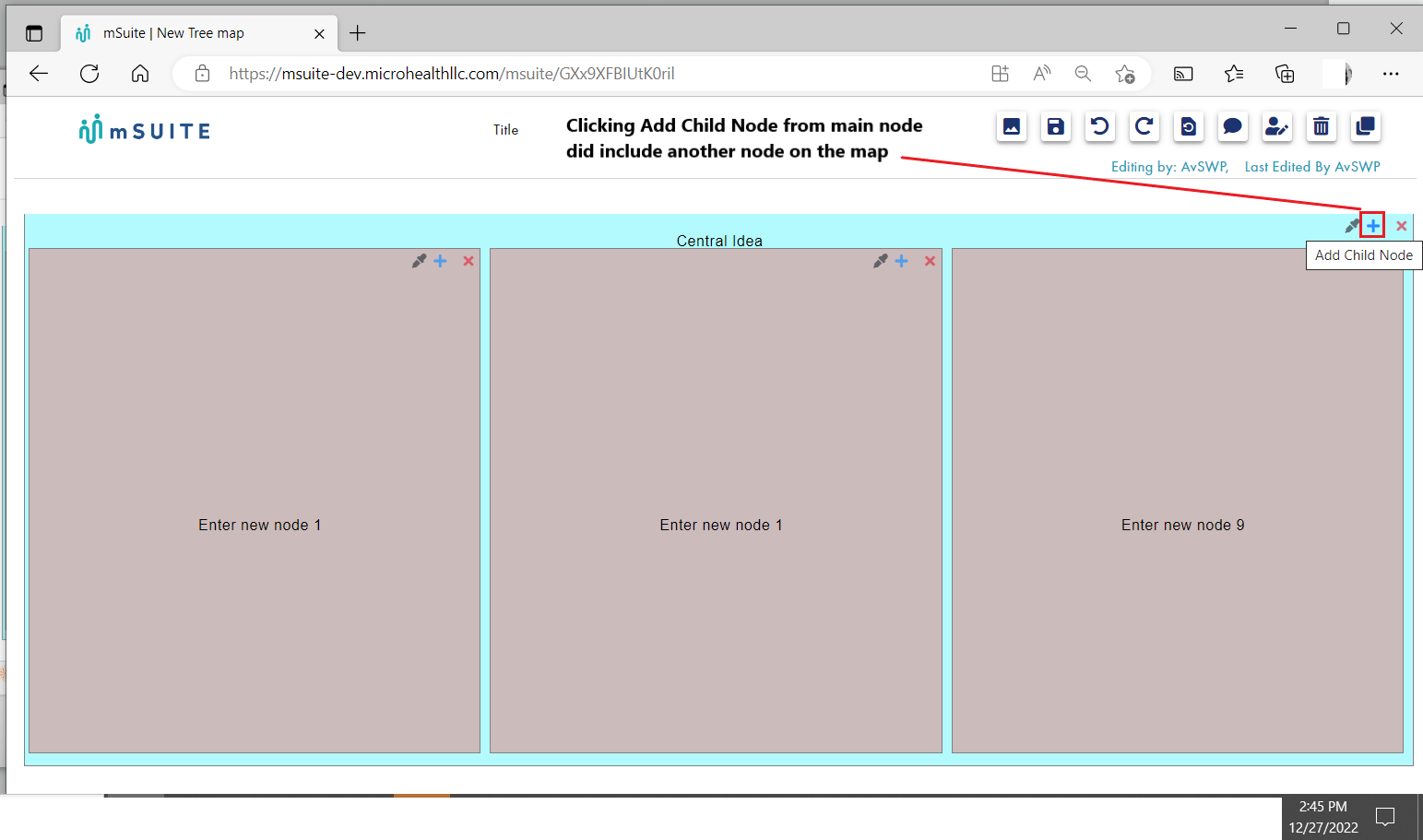
Task: Open a new browser tab
Action: [x=357, y=32]
